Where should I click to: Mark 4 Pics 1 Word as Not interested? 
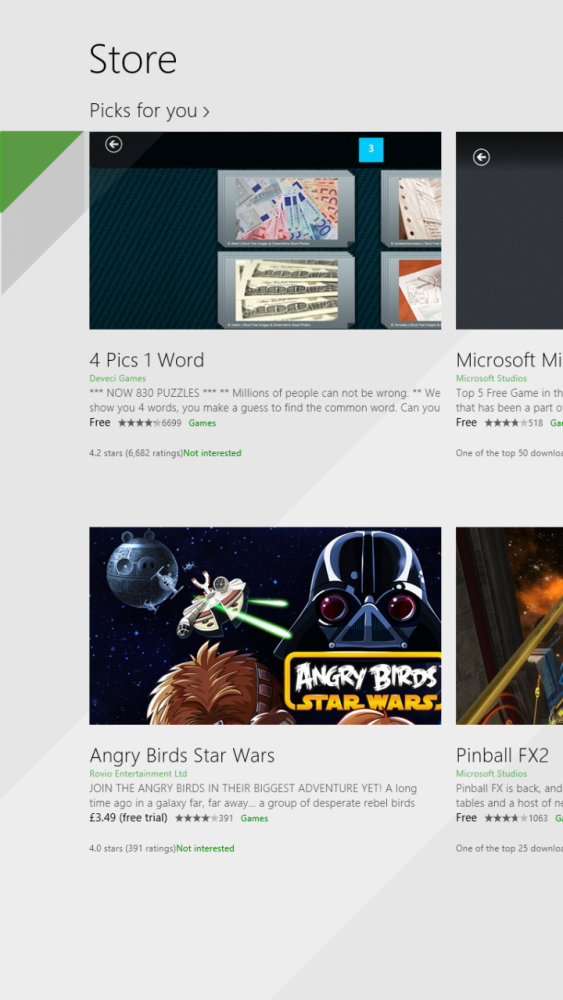[212, 453]
